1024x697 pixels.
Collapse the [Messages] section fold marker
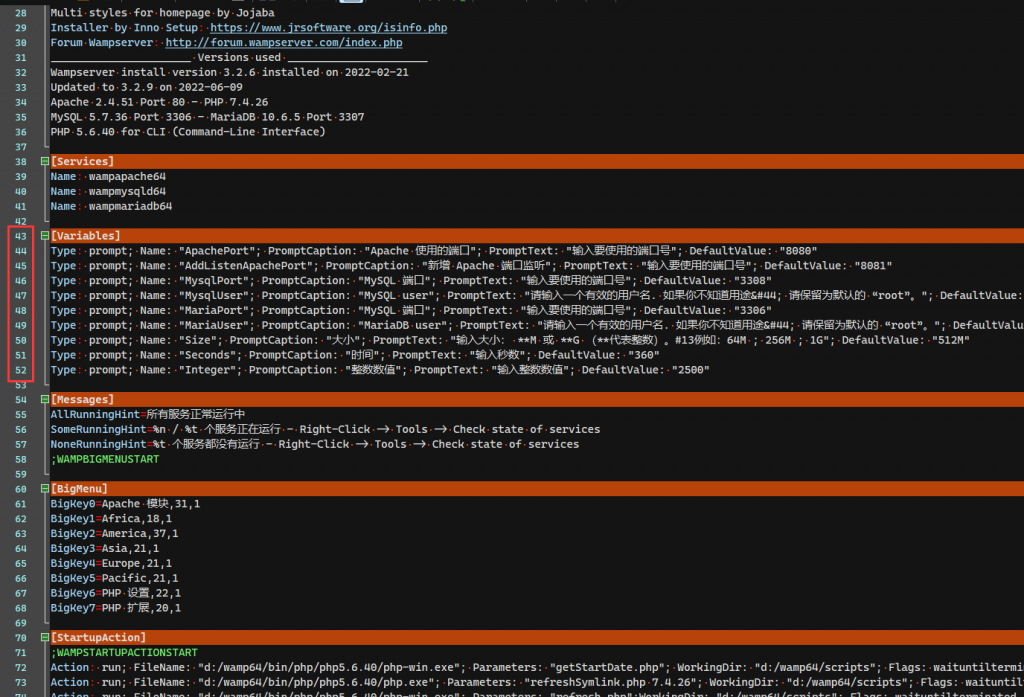point(44,400)
